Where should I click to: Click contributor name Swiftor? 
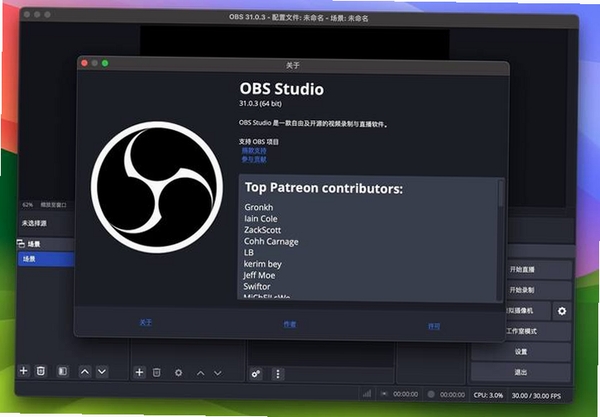point(257,287)
